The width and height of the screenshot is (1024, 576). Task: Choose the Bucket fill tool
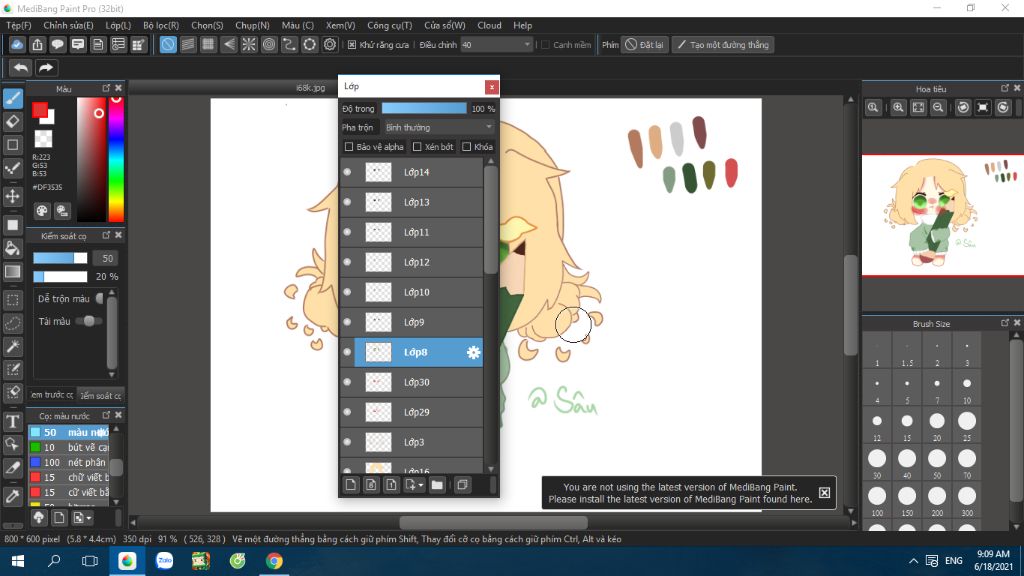click(12, 248)
